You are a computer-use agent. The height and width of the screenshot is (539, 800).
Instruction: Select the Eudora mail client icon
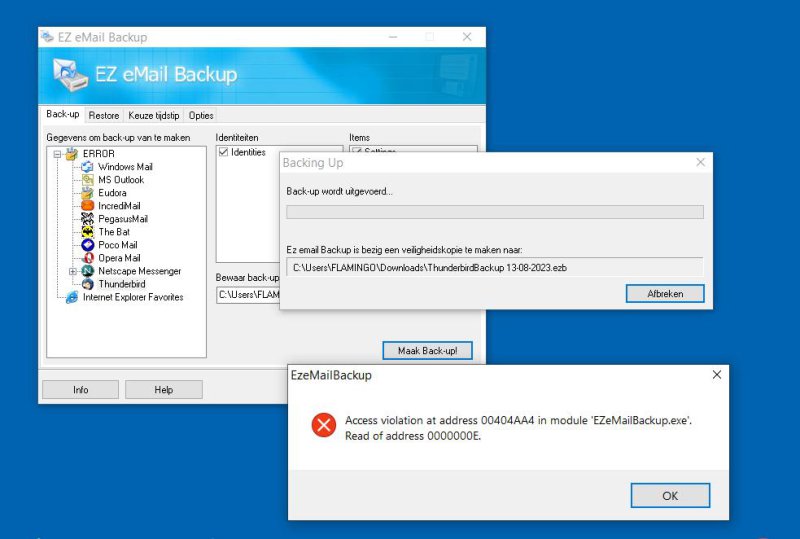coord(88,193)
